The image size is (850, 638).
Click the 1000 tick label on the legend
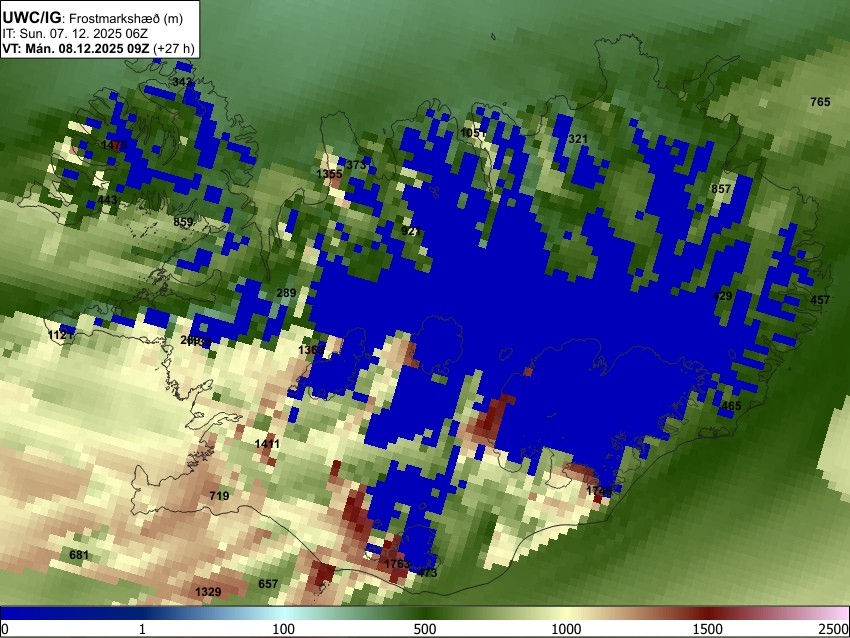[x=566, y=629]
